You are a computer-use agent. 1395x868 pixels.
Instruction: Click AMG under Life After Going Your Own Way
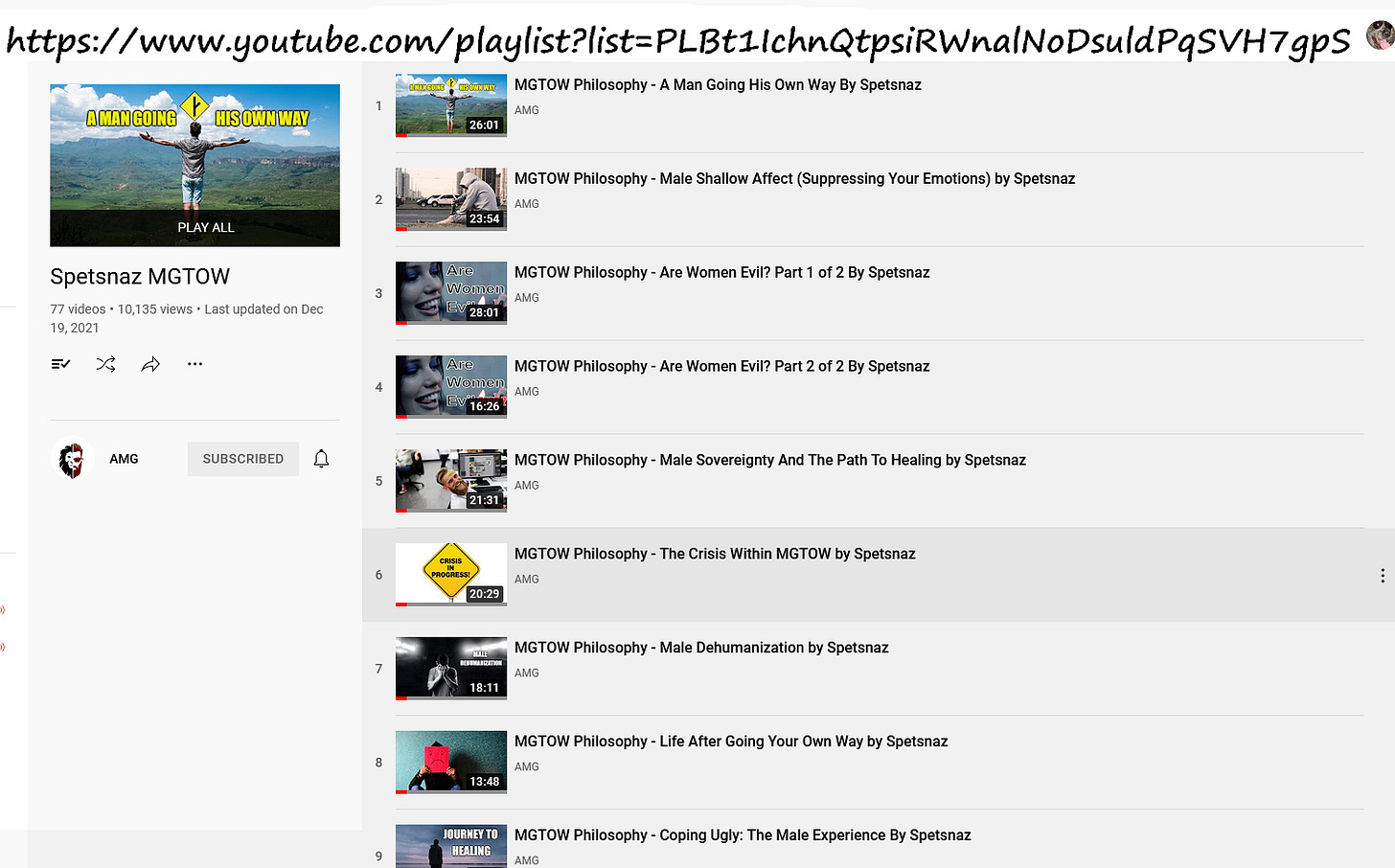(x=527, y=767)
